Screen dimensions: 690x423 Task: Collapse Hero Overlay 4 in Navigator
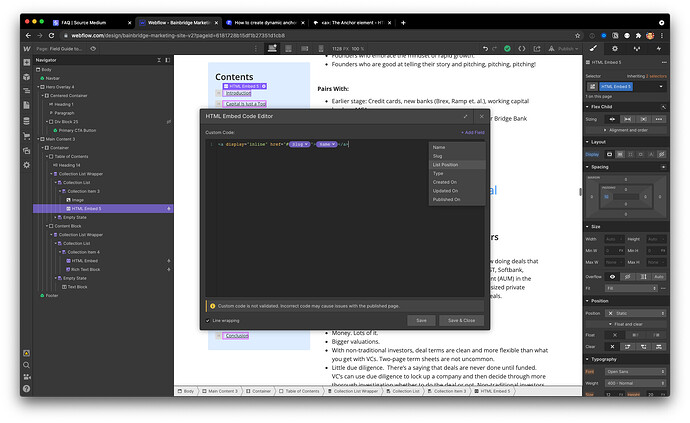[38, 87]
